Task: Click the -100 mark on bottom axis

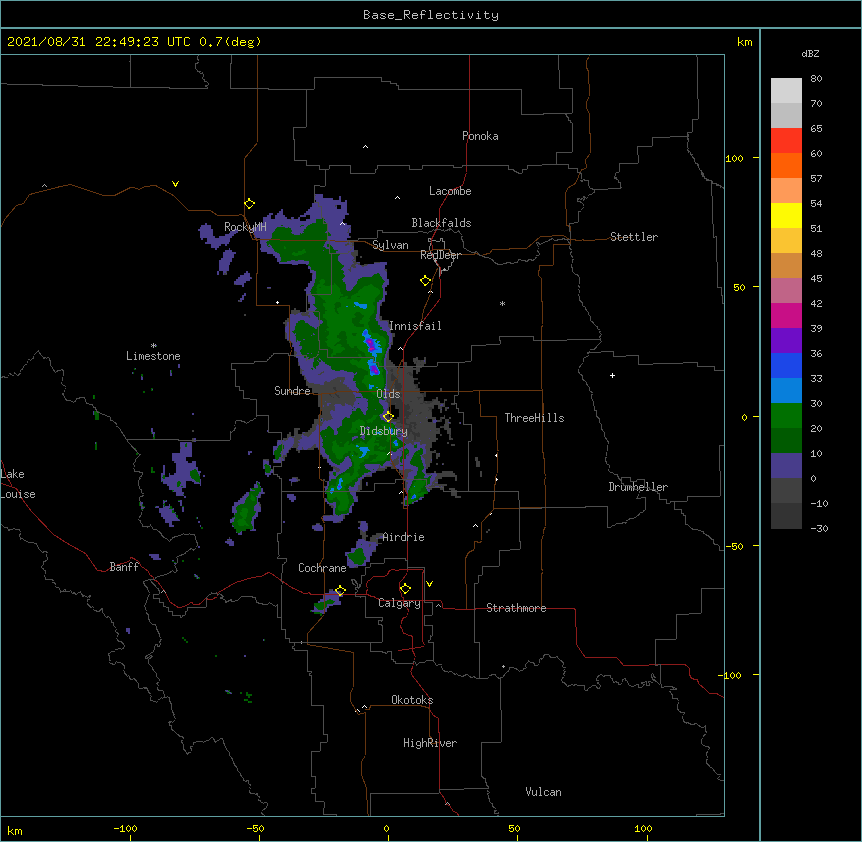Action: pos(125,828)
